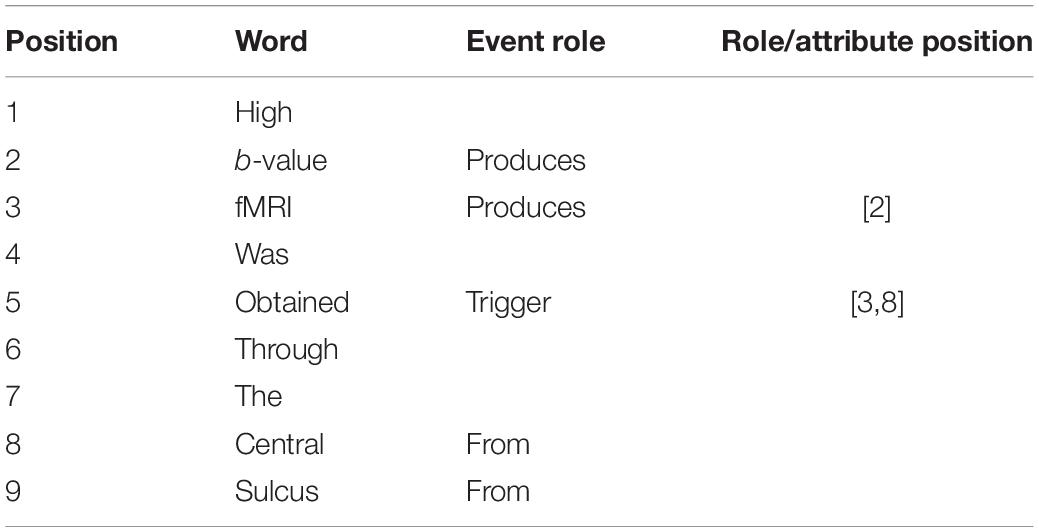Click From in the Sulcus row
The width and height of the screenshot is (1039, 532).
[498, 492]
